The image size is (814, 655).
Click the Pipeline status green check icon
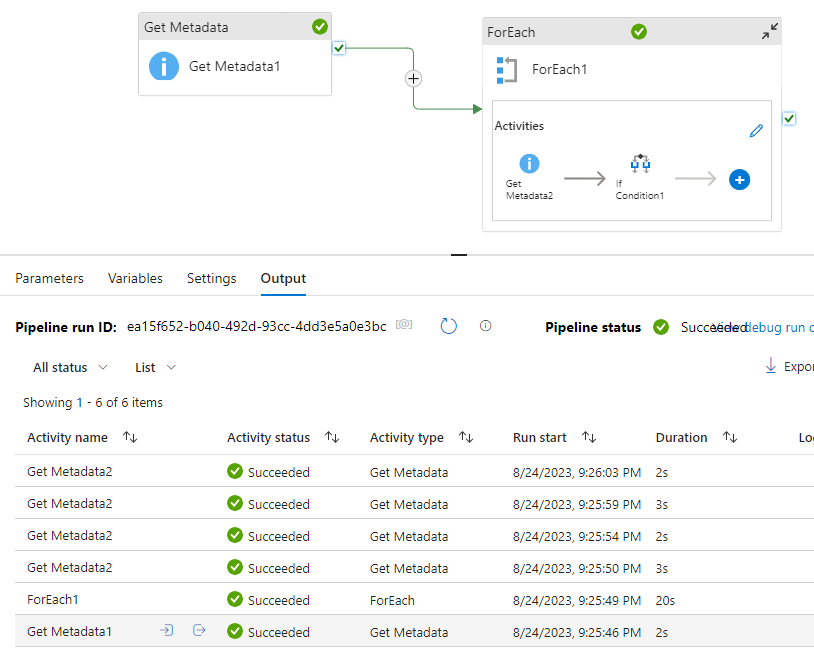point(661,327)
